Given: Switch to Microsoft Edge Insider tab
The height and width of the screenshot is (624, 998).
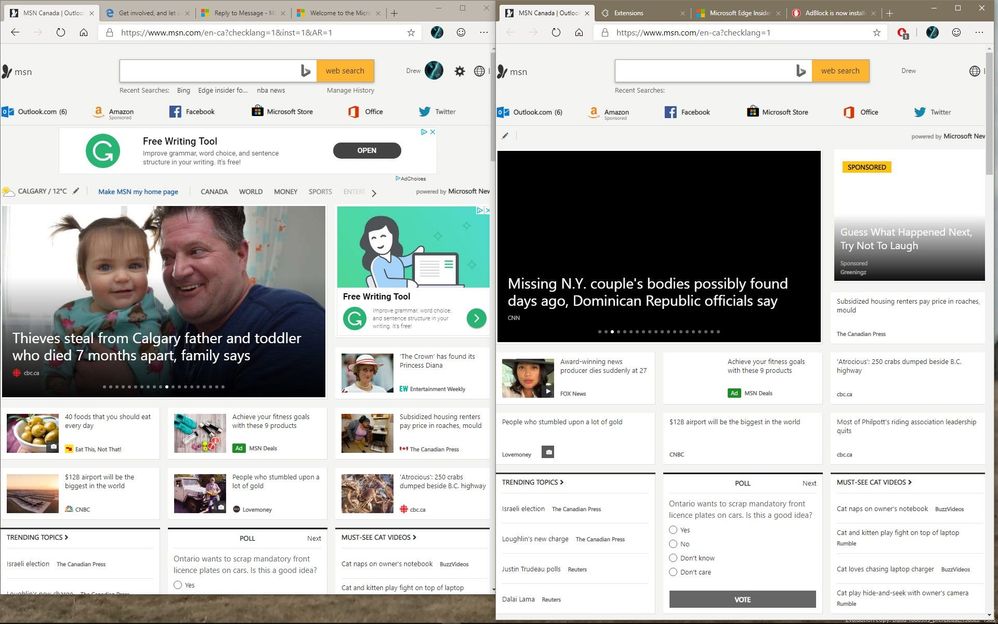Looking at the screenshot, I should coord(738,13).
